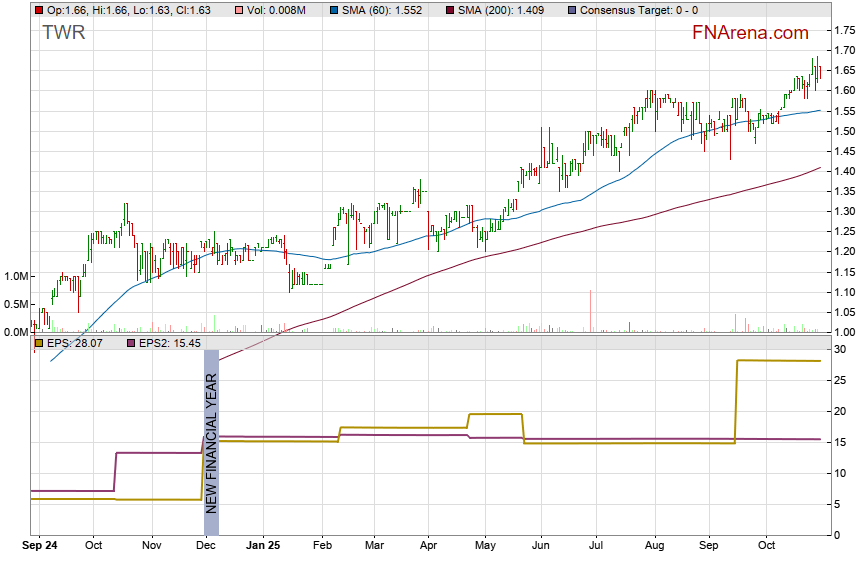The image size is (859, 566).
Task: Click the purple EPS2 legend swatch
Action: pos(131,343)
